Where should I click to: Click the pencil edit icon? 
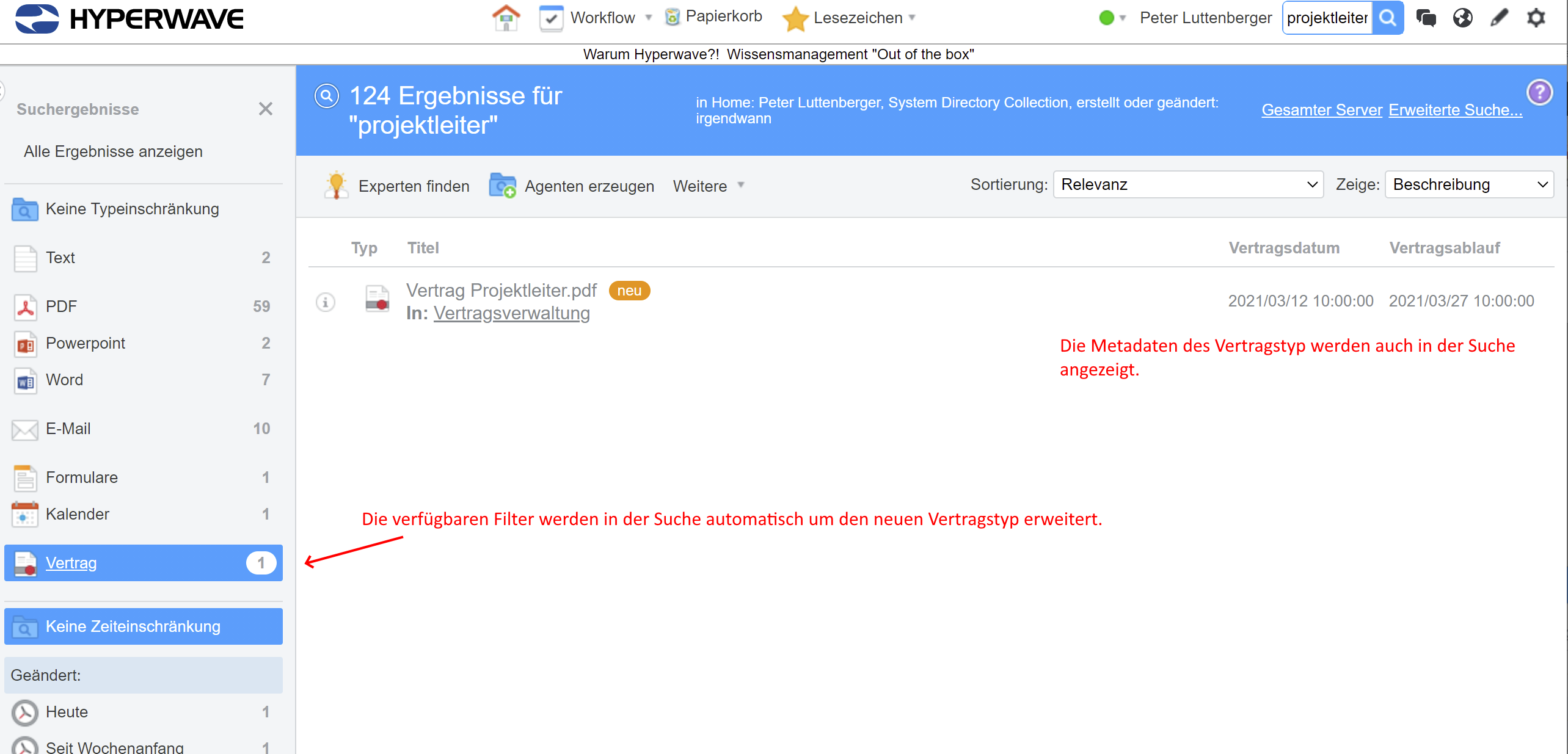pos(1499,18)
